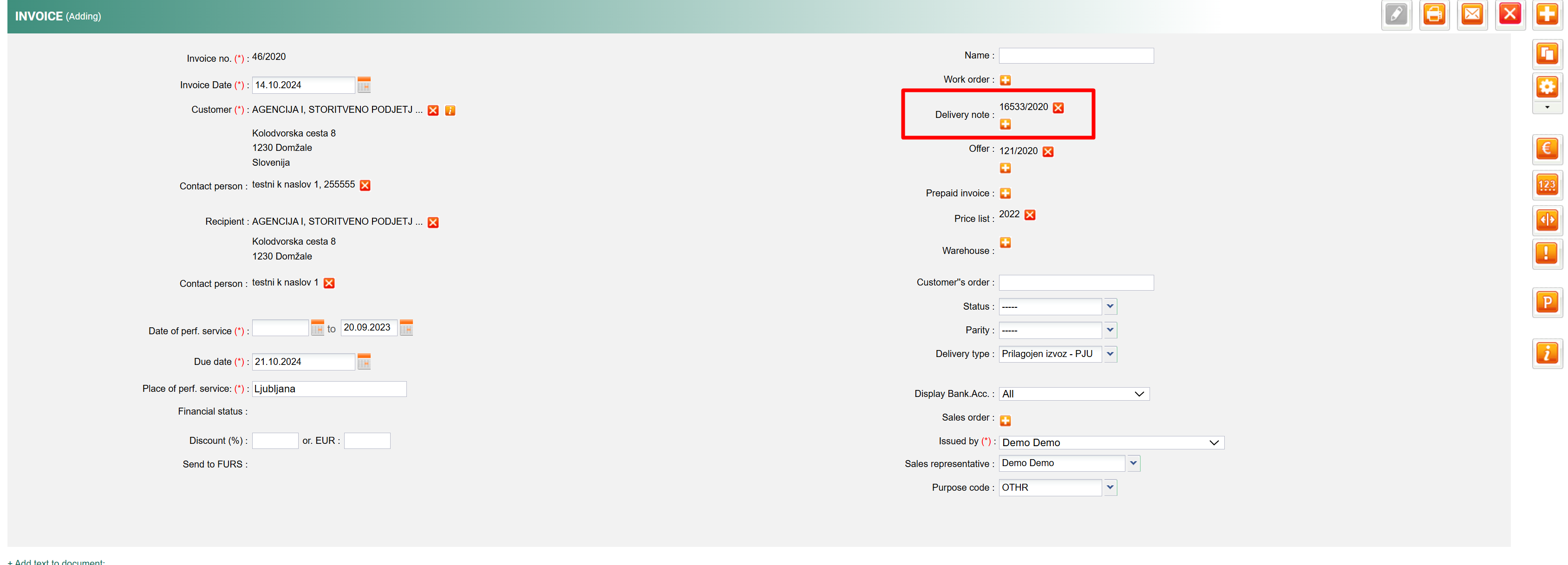The width and height of the screenshot is (1568, 565).
Task: Click the copy document icon
Action: coord(1546,54)
